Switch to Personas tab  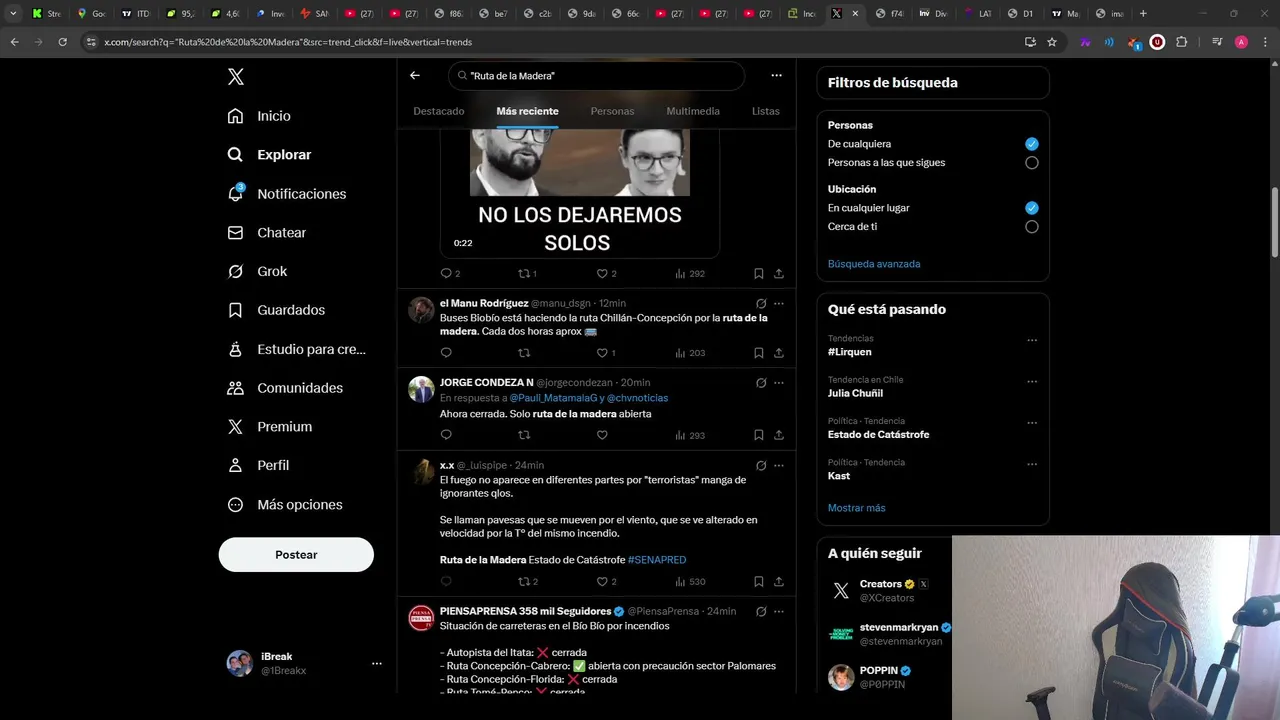point(612,111)
